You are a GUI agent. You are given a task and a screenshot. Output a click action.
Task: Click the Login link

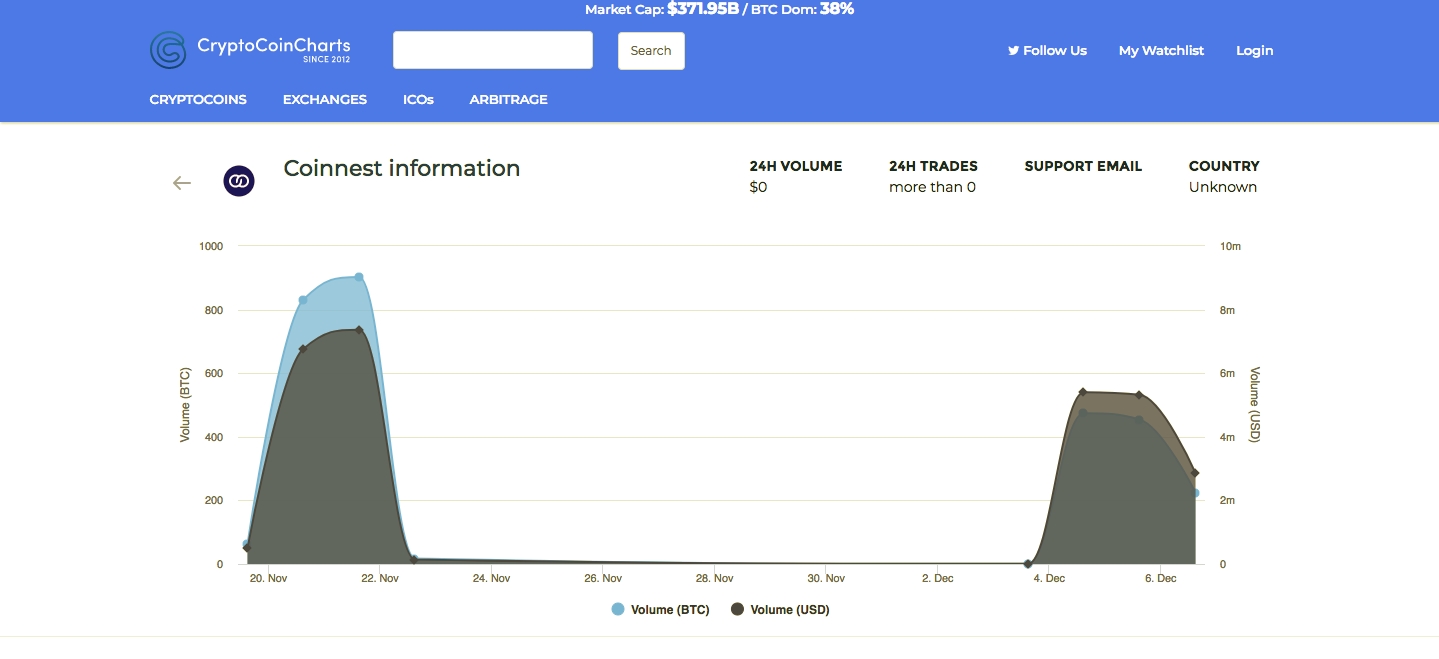pyautogui.click(x=1255, y=50)
